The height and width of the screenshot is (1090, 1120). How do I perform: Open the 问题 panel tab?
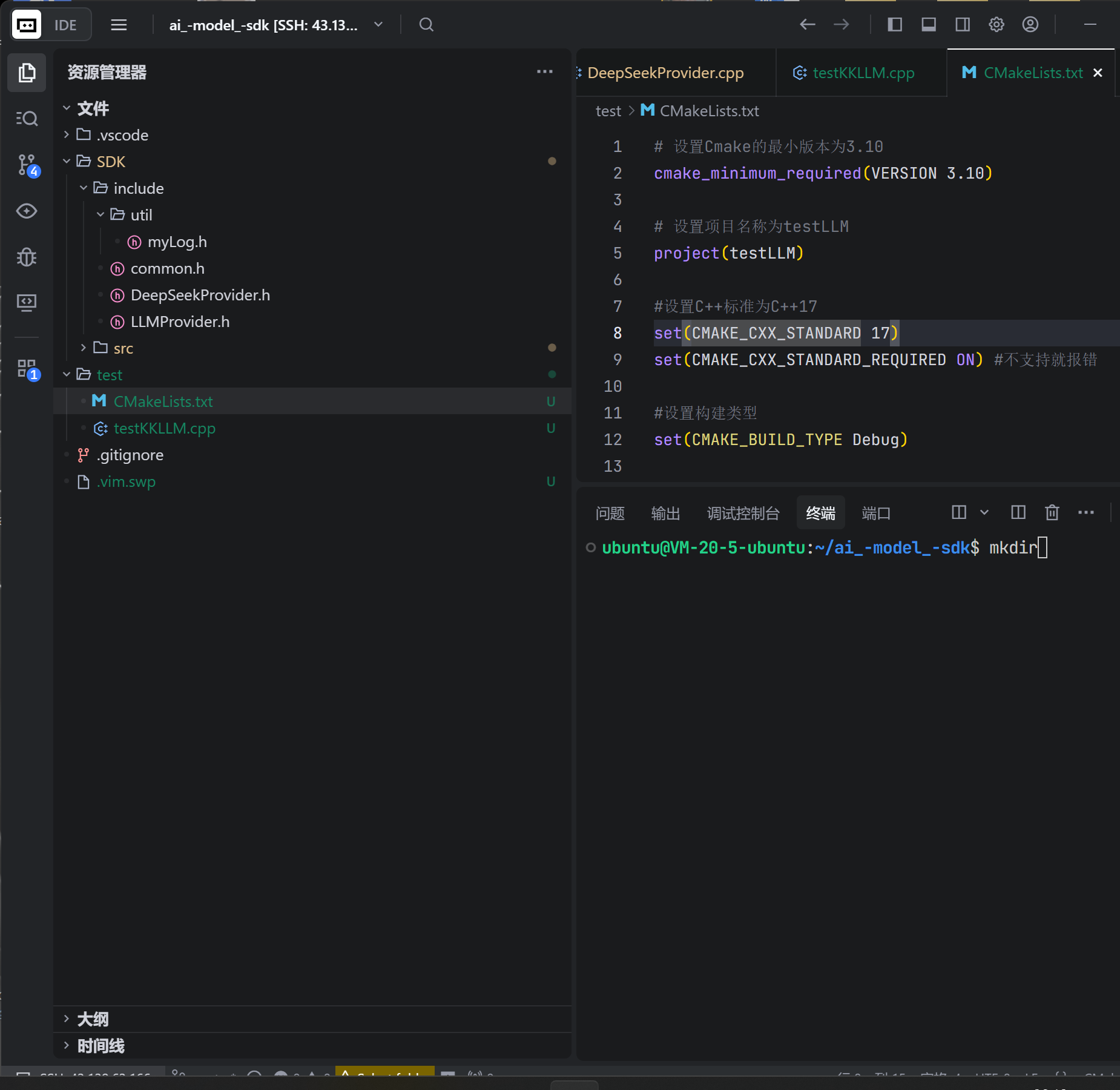610,514
